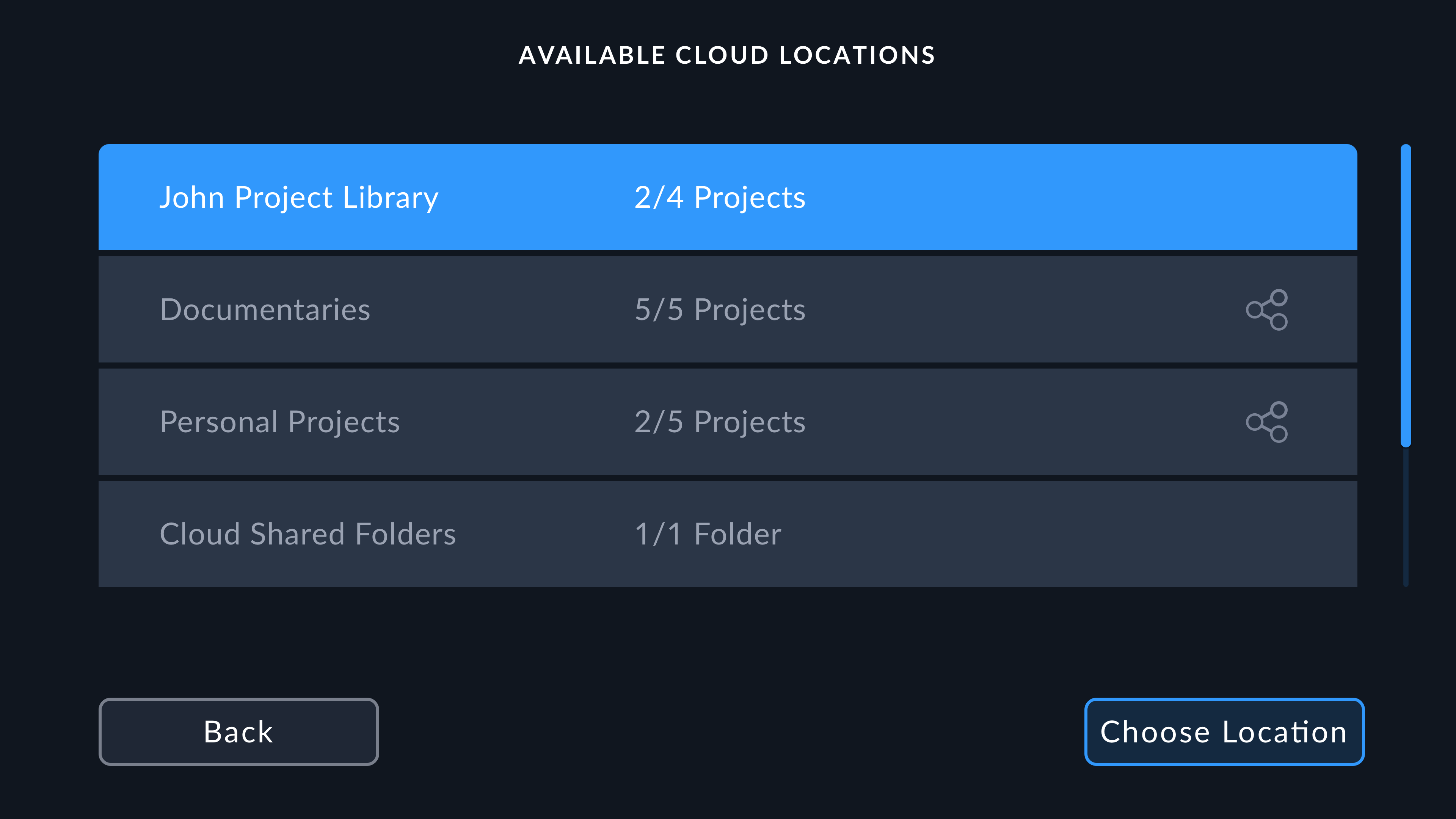Choose the currently highlighted cloud location
Viewport: 1456px width, 819px height.
coord(1224,731)
